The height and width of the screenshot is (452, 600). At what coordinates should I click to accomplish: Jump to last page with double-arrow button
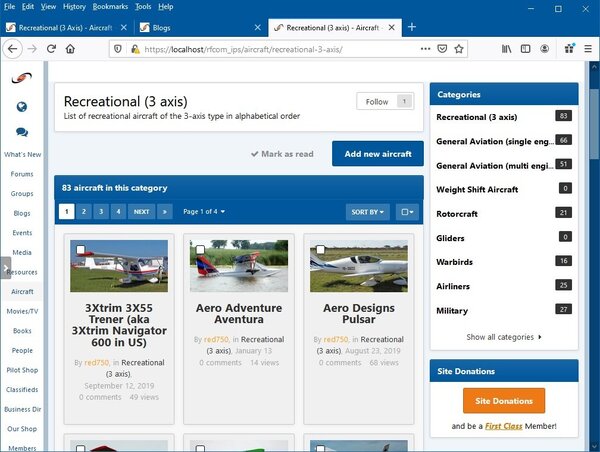165,212
